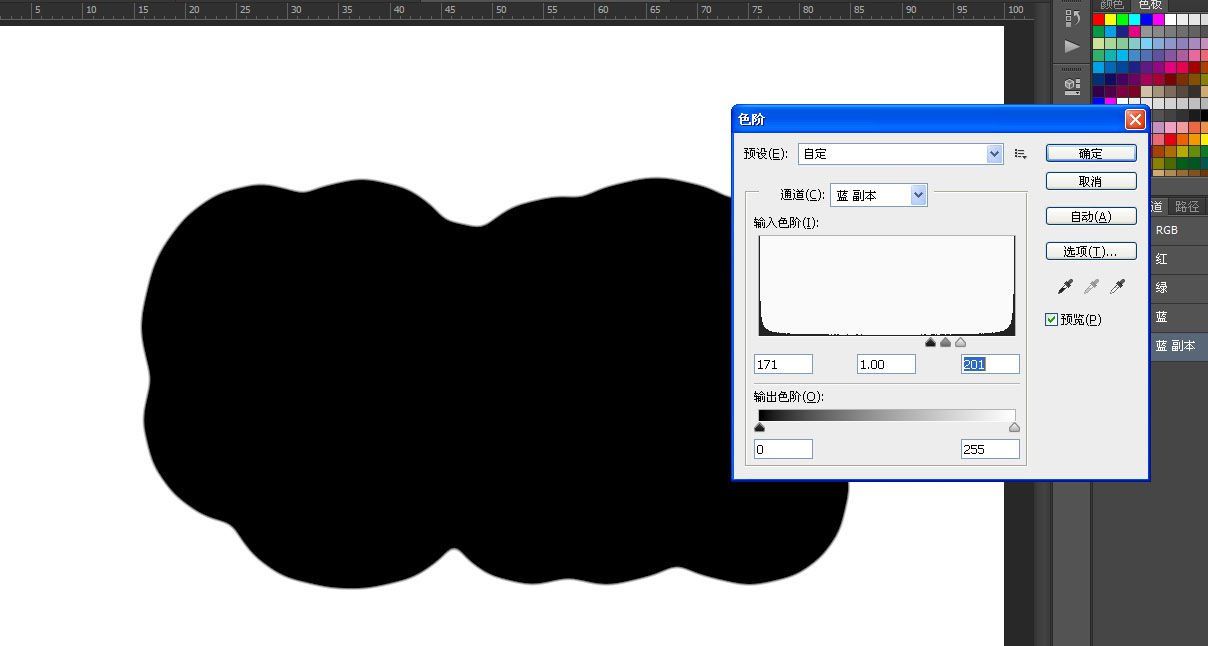Toggle the 预览(P) preview checkbox
This screenshot has width=1208, height=646.
pos(1051,320)
